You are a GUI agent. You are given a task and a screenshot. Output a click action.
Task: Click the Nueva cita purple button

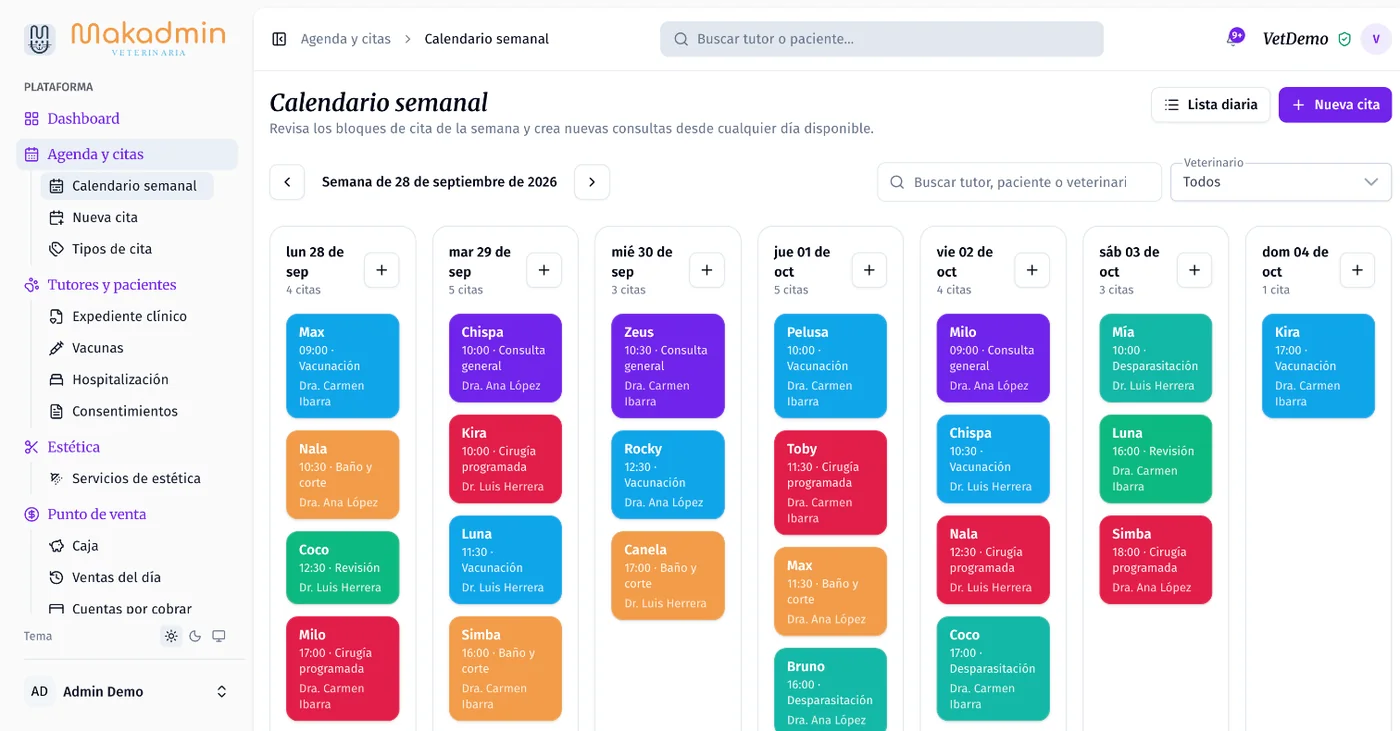1335,105
